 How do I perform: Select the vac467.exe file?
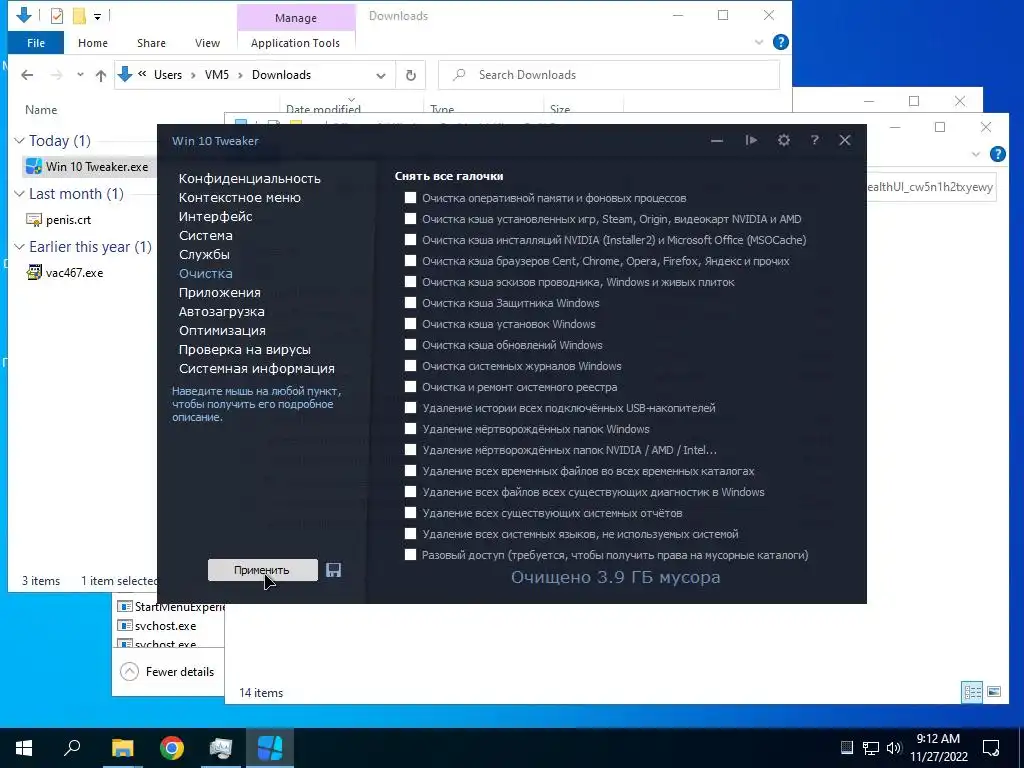point(64,273)
